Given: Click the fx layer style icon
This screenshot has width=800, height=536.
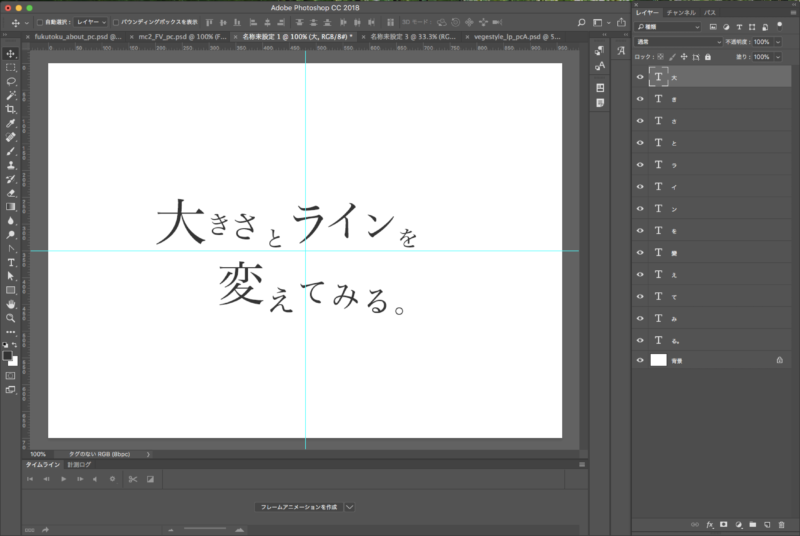Looking at the screenshot, I should (x=710, y=524).
